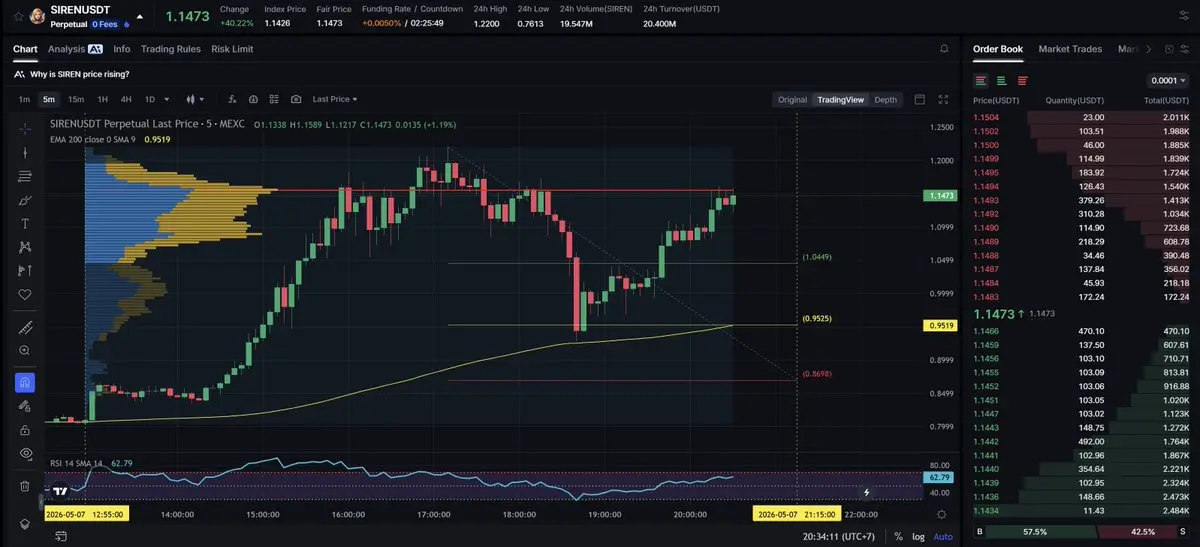Image resolution: width=1200 pixels, height=547 pixels.
Task: Toggle log scale button
Action: [x=918, y=537]
